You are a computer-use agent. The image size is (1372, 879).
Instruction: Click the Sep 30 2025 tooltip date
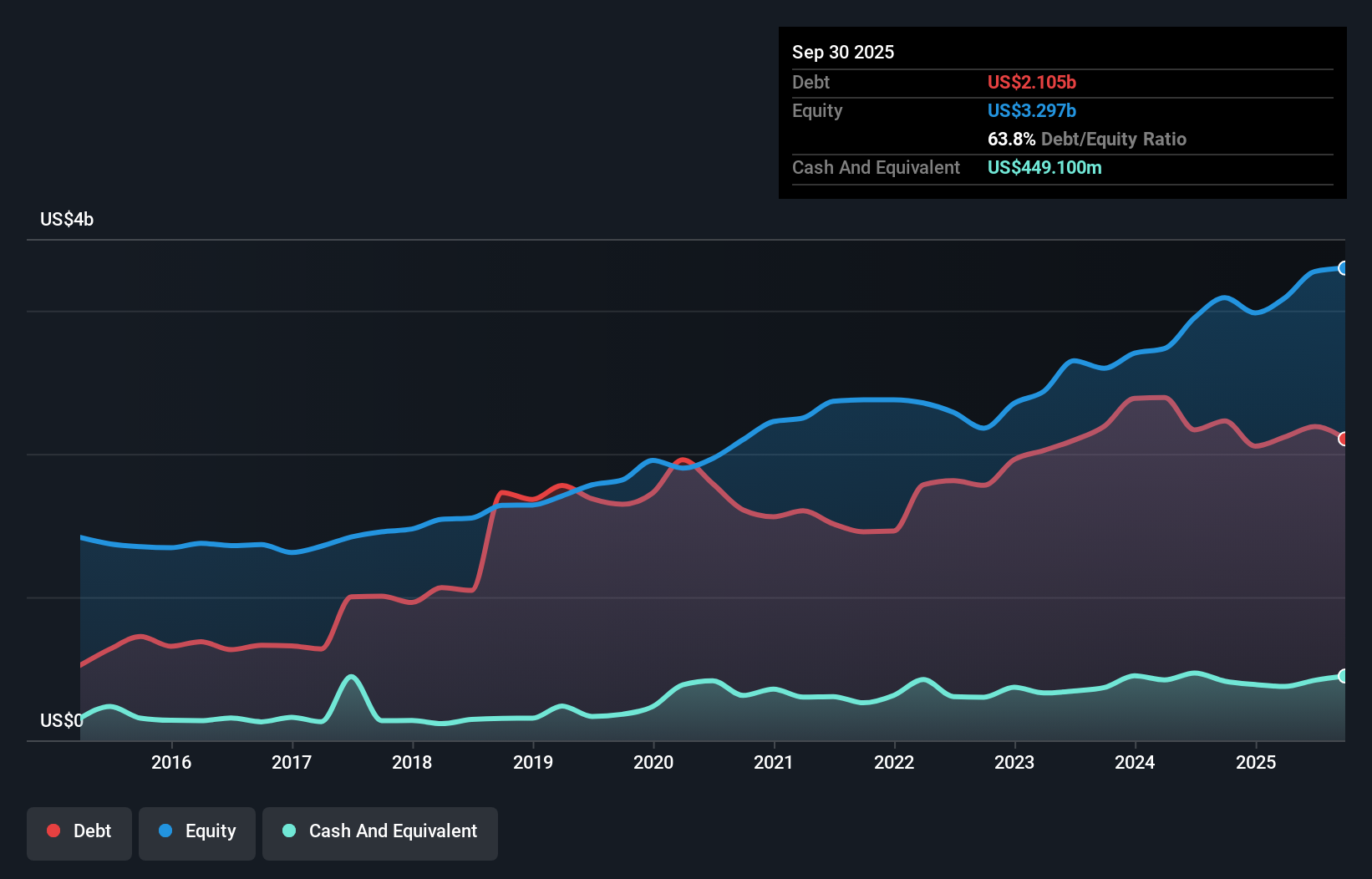843,52
